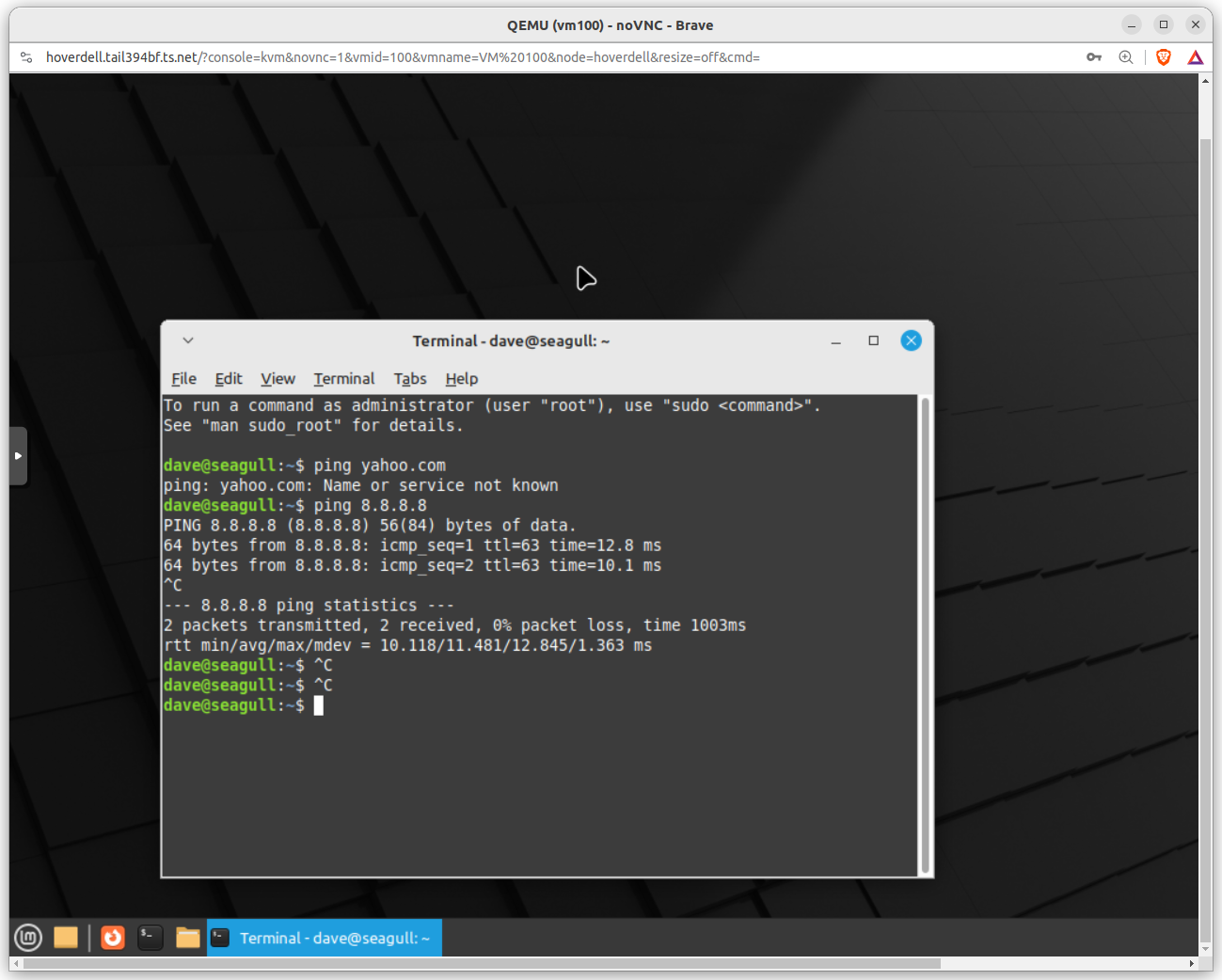This screenshot has height=980, width=1222.
Task: Open the Help menu in Terminal
Action: 462,379
